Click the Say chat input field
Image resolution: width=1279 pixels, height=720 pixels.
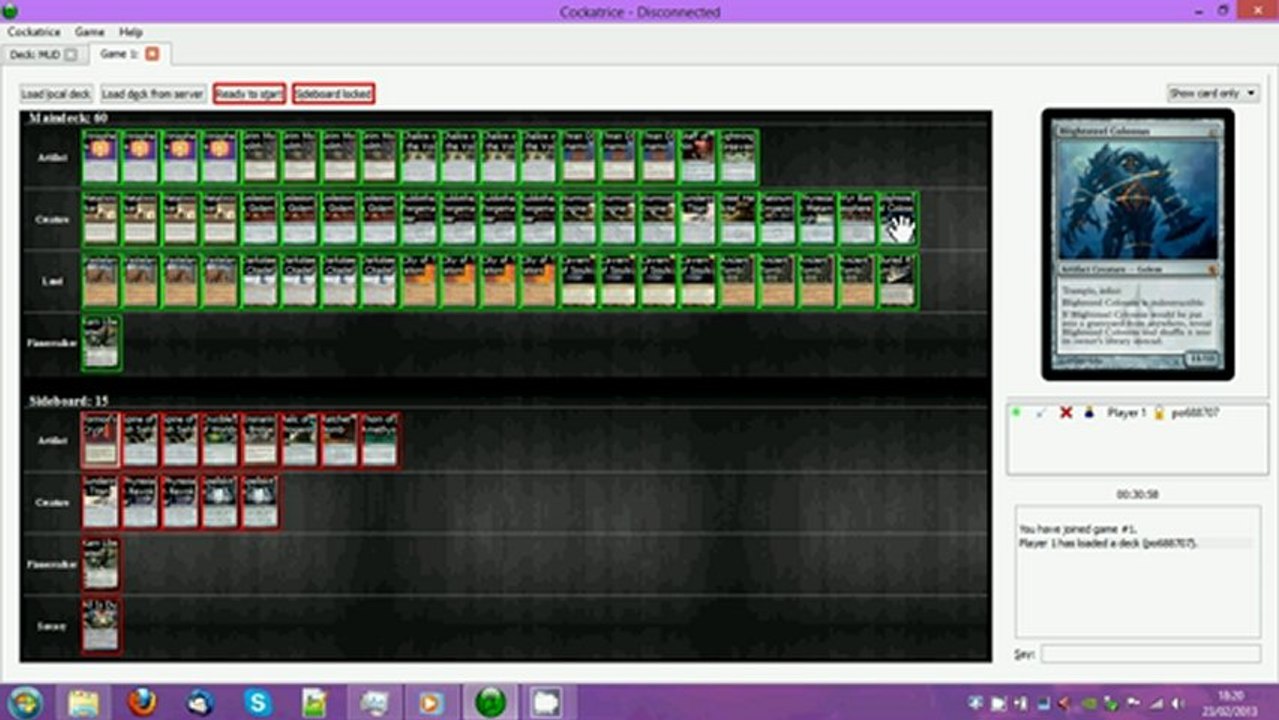tap(1150, 654)
